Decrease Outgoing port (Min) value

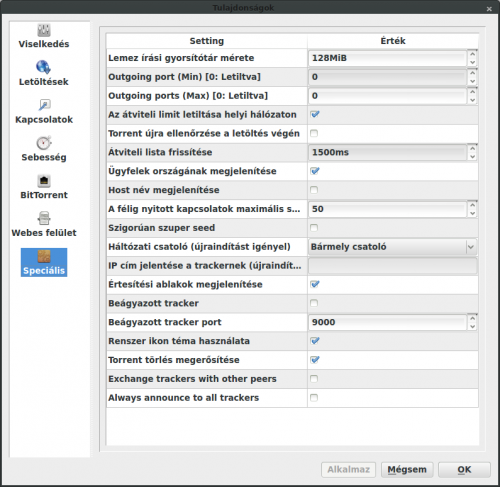(472, 81)
